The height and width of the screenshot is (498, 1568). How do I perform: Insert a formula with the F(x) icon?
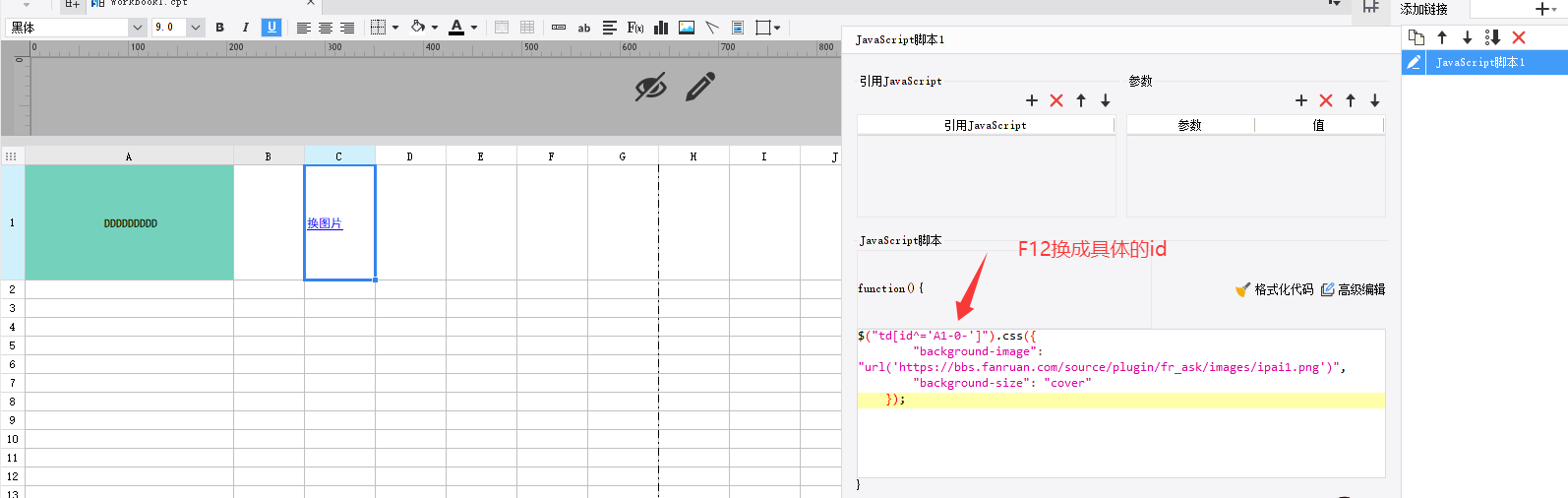[635, 28]
